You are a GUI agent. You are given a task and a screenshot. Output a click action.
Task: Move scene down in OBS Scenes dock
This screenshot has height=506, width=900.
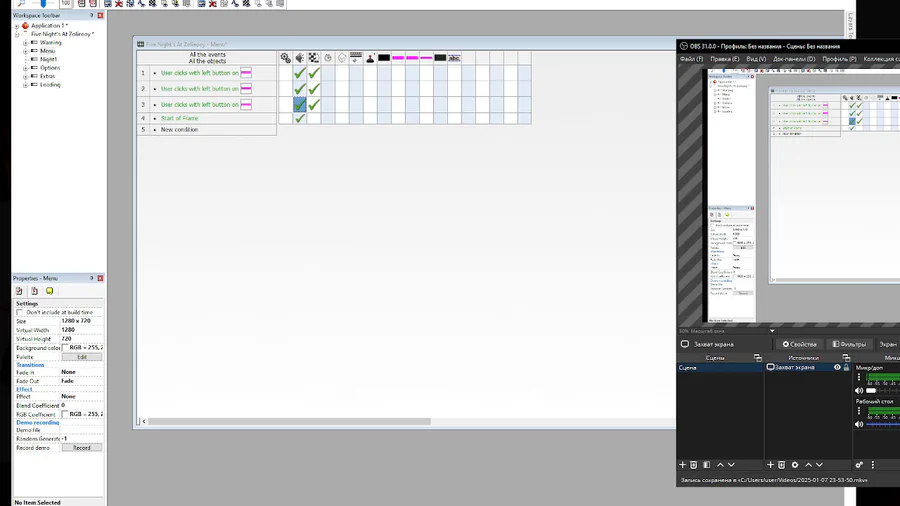point(731,465)
